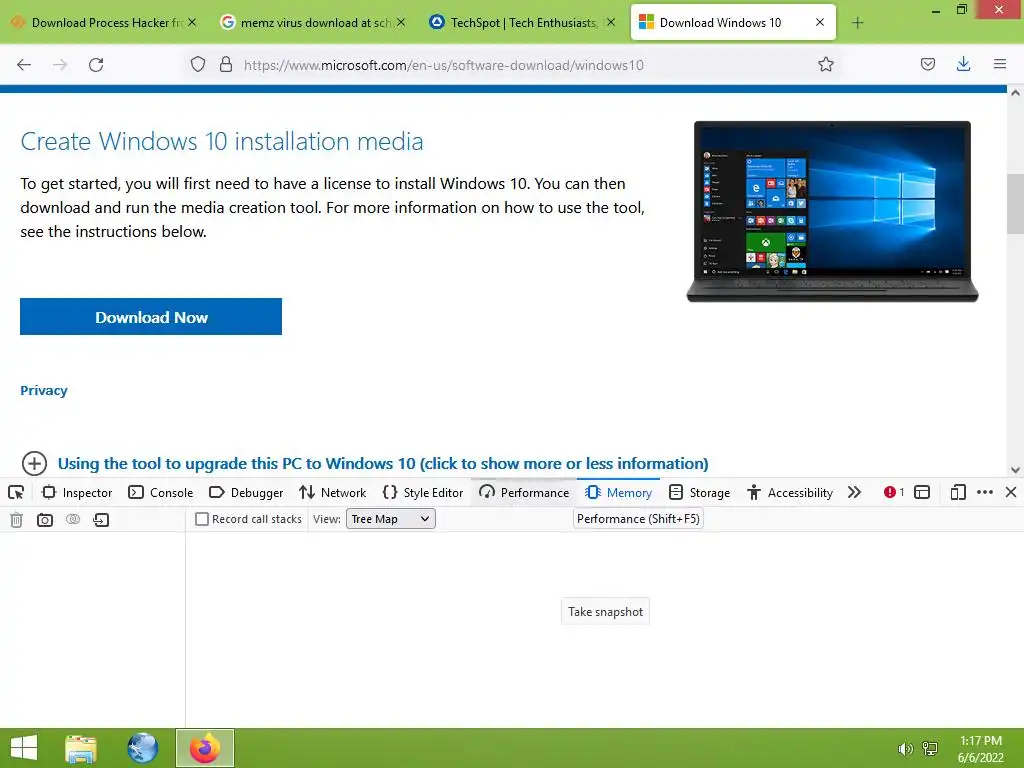
Task: Click the forward navigation arrow
Action: 60,65
